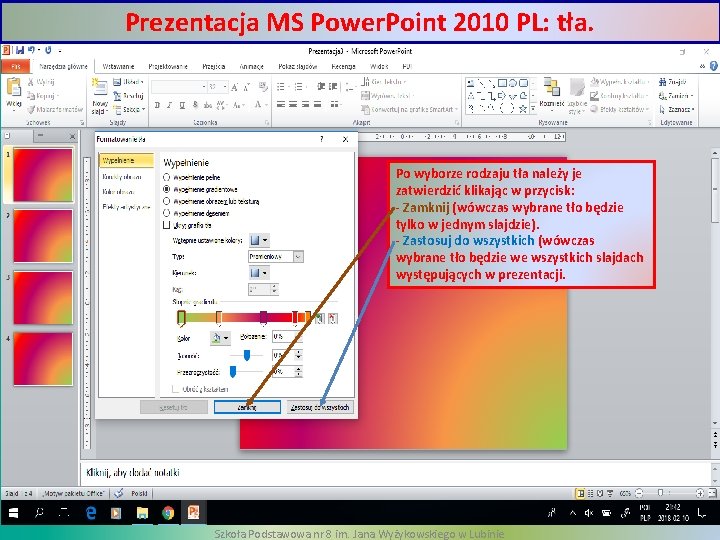
Task: Click the bullet list icon
Action: point(281,87)
